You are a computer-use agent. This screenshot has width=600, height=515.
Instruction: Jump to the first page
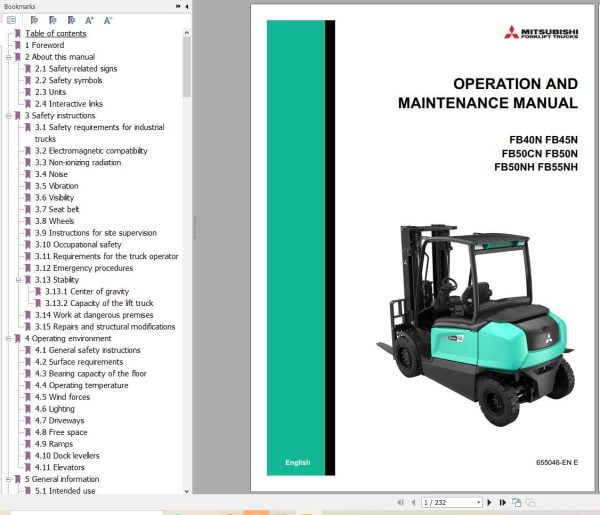click(400, 502)
